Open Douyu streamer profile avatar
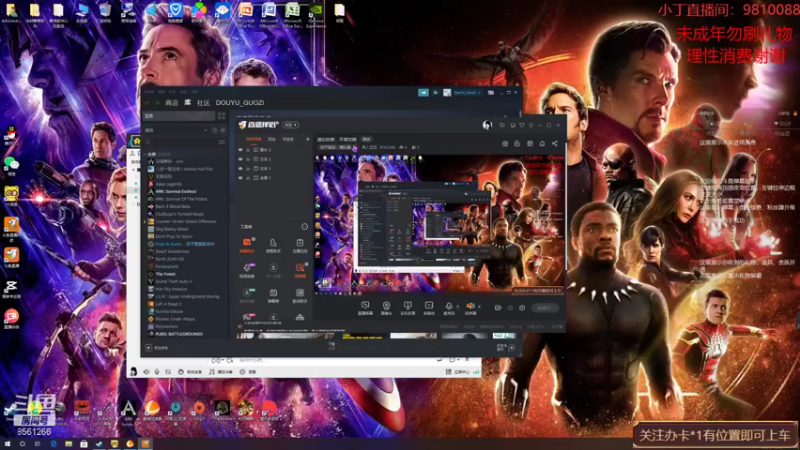Viewport: 800px width, 450px height. coord(487,125)
